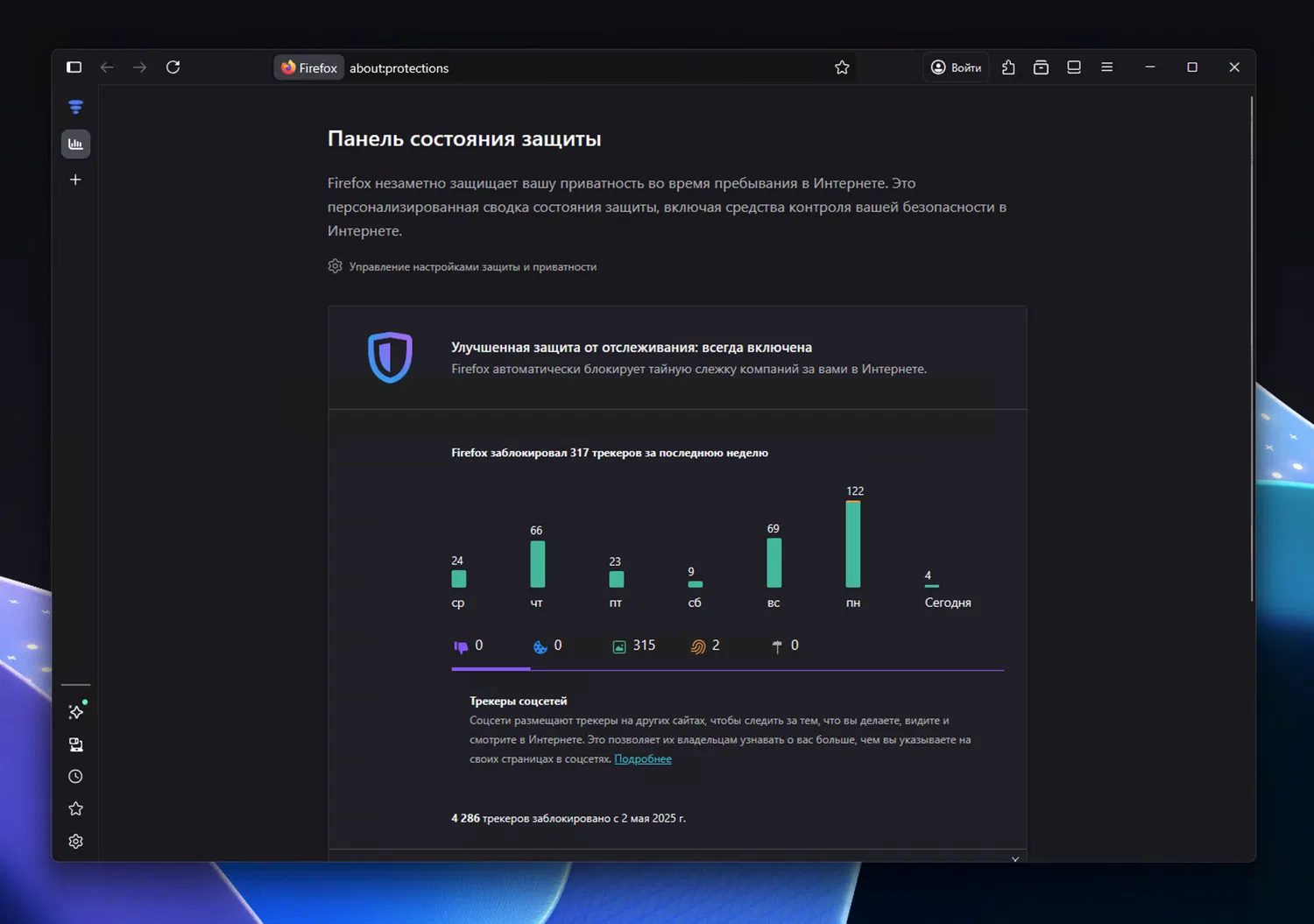Viewport: 1314px width, 924px height.
Task: Go forward to the next page
Action: [140, 67]
